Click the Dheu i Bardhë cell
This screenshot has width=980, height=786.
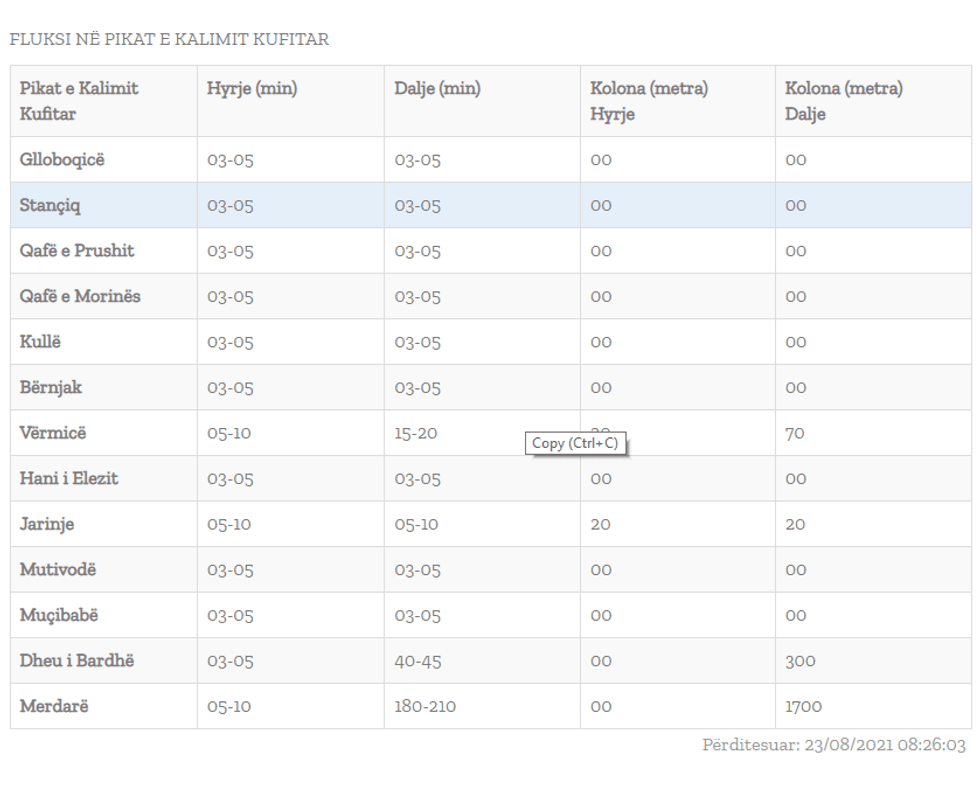pyautogui.click(x=77, y=660)
